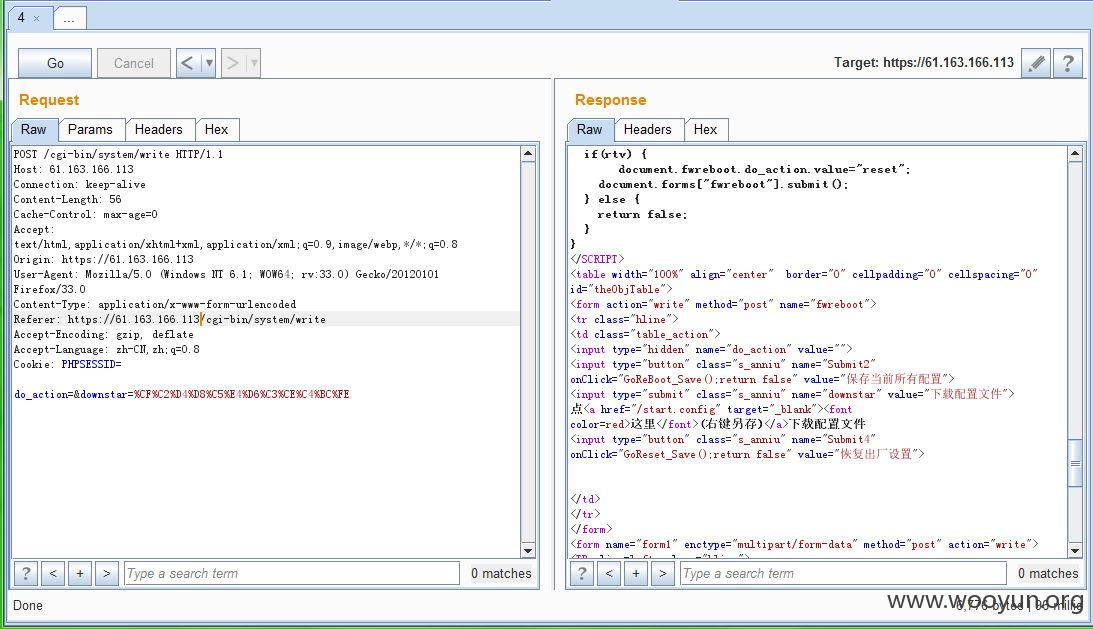Switch Request view to Params tab

click(90, 130)
